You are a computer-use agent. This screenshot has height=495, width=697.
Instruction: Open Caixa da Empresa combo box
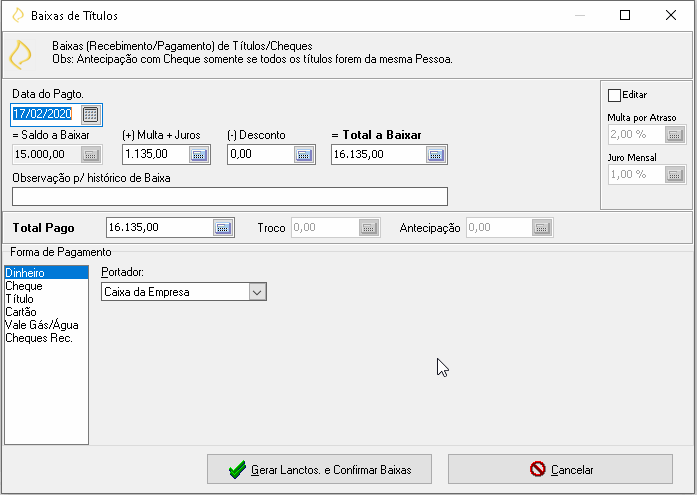[x=184, y=292]
